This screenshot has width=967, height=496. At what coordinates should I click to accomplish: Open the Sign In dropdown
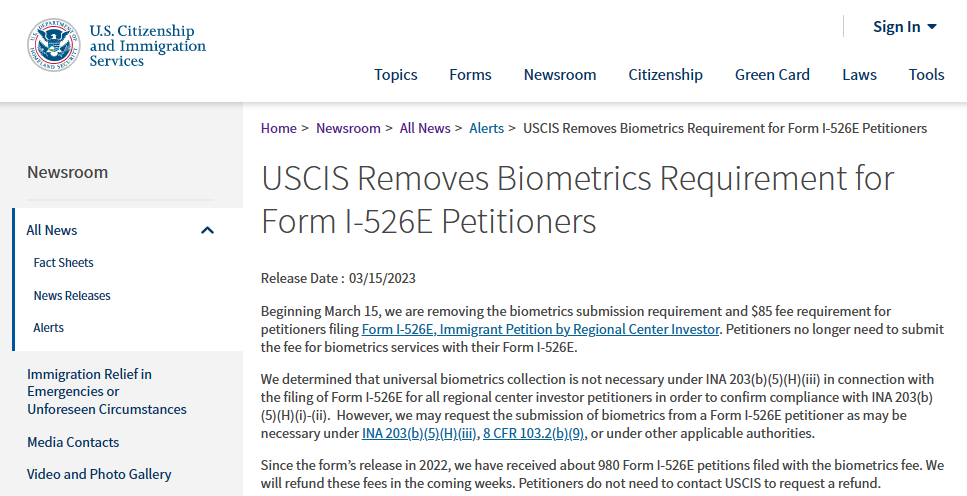coord(905,27)
